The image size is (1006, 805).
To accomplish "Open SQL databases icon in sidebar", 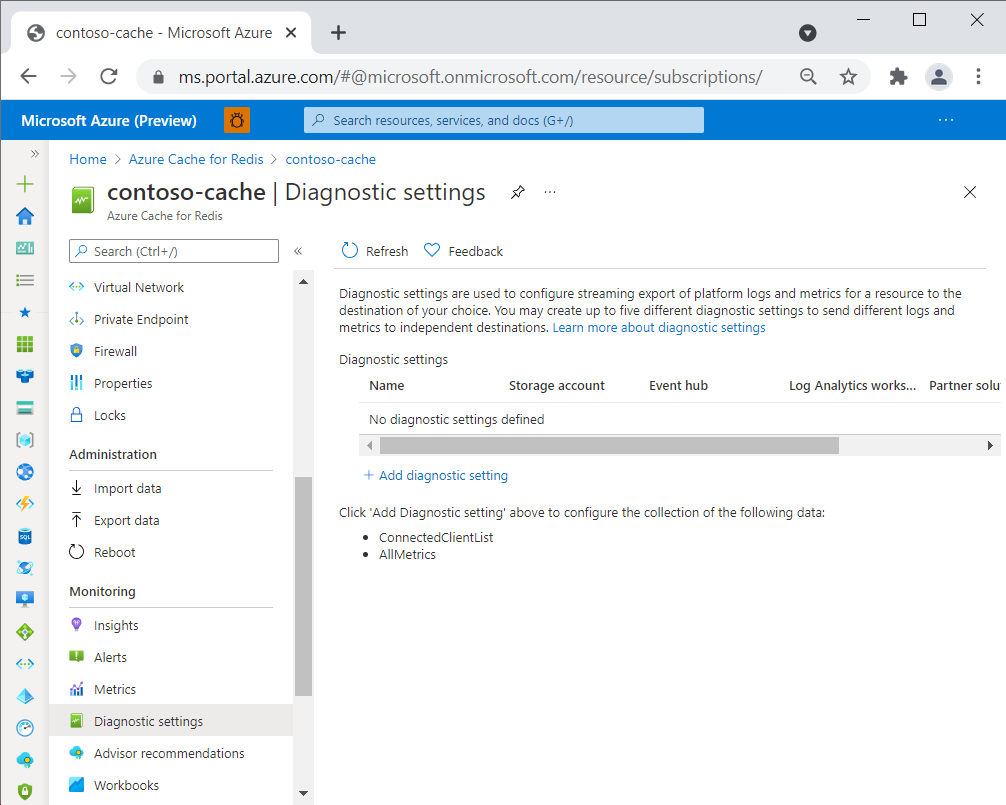I will tap(25, 536).
